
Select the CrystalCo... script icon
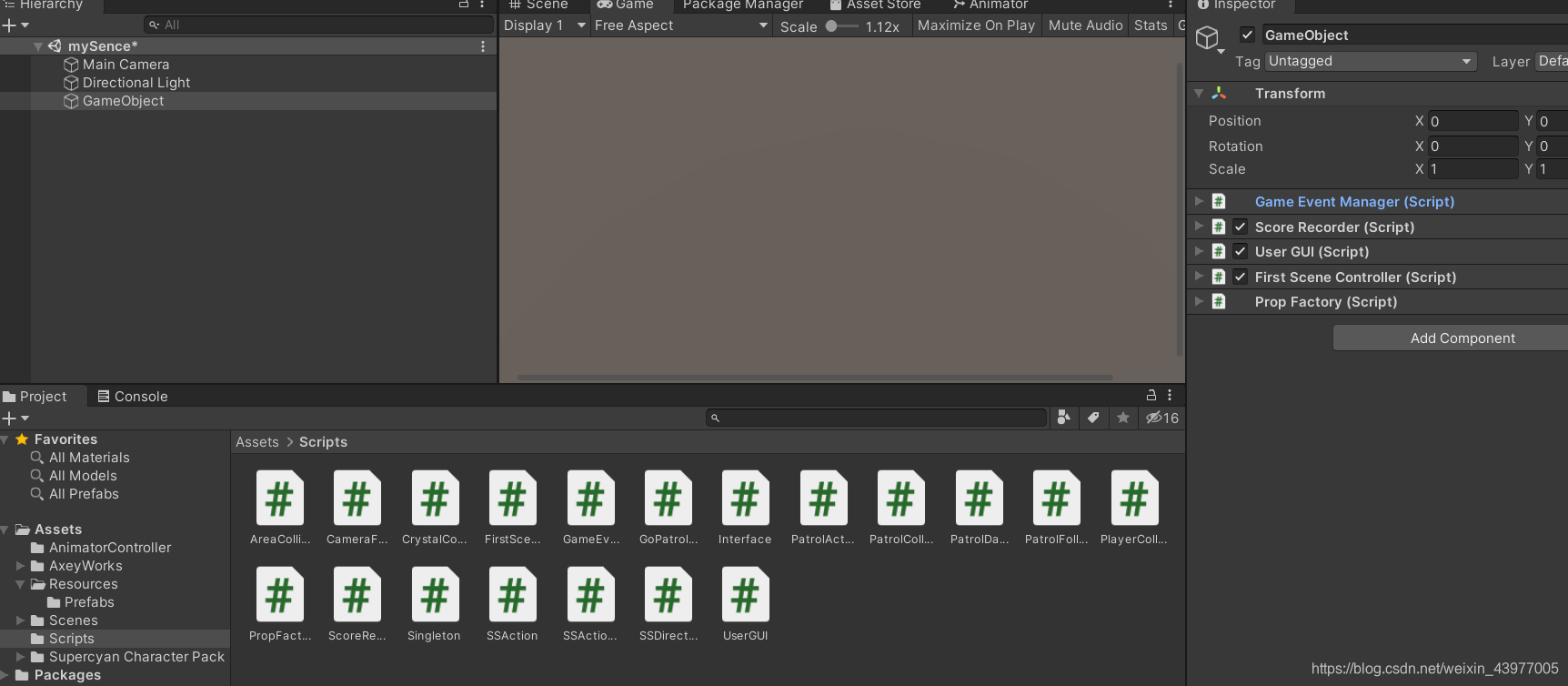[x=435, y=499]
